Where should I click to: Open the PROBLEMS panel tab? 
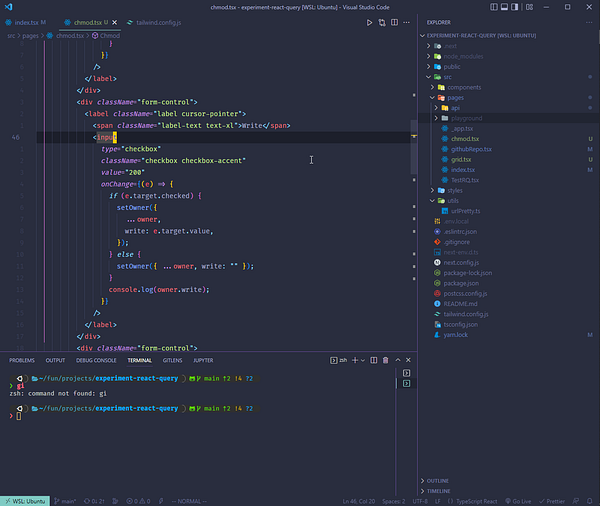point(22,361)
